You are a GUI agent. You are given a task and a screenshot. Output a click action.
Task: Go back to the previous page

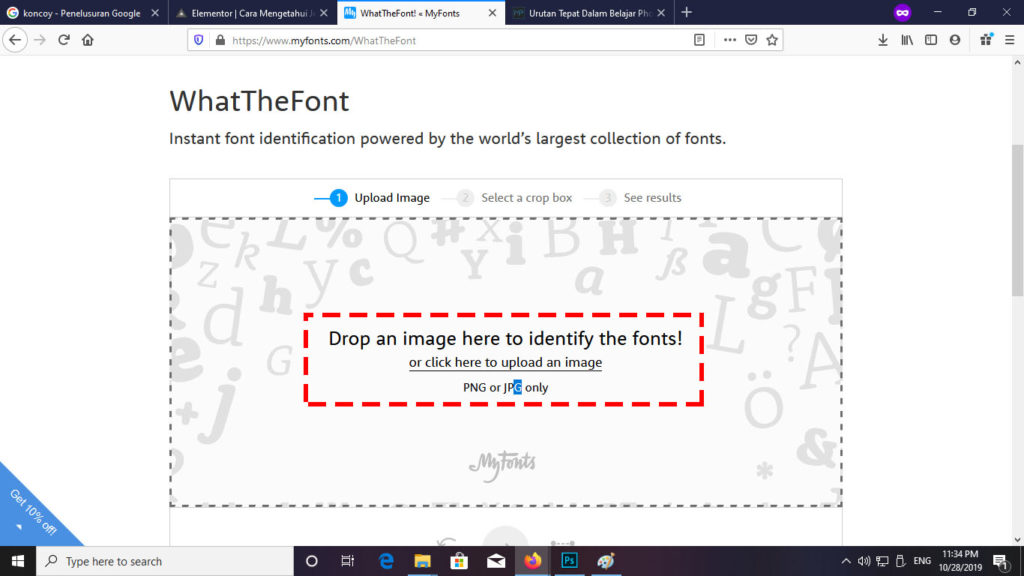pos(15,40)
